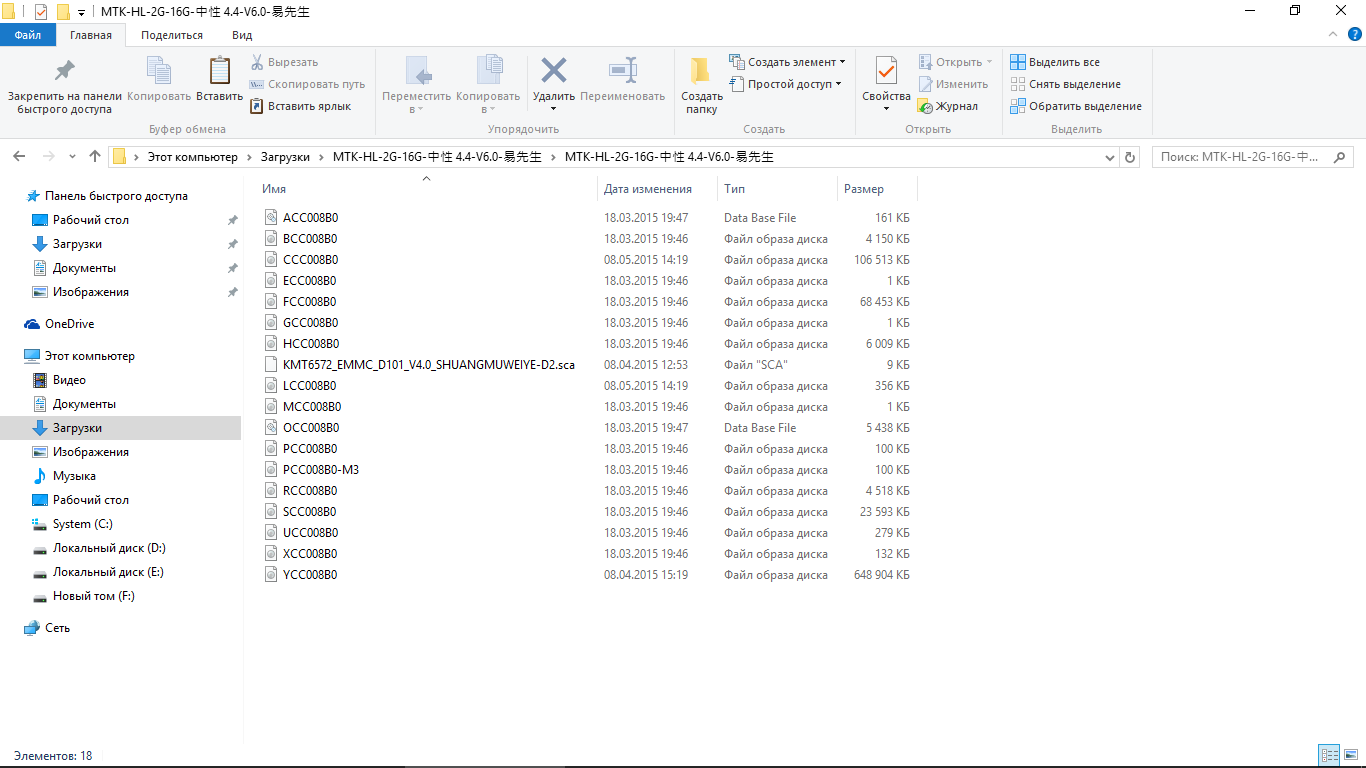Expand recent locations arrow next to Forward
This screenshot has height=768, width=1366.
[72, 157]
